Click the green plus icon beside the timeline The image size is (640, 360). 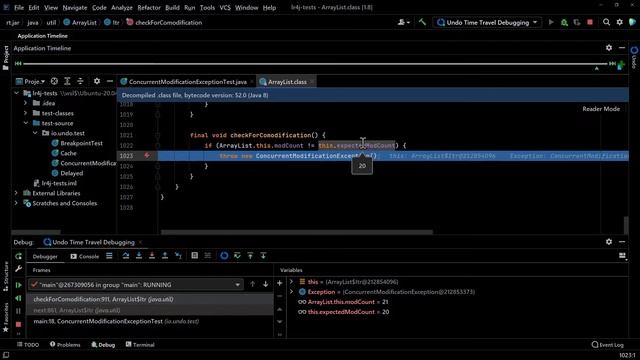[621, 65]
